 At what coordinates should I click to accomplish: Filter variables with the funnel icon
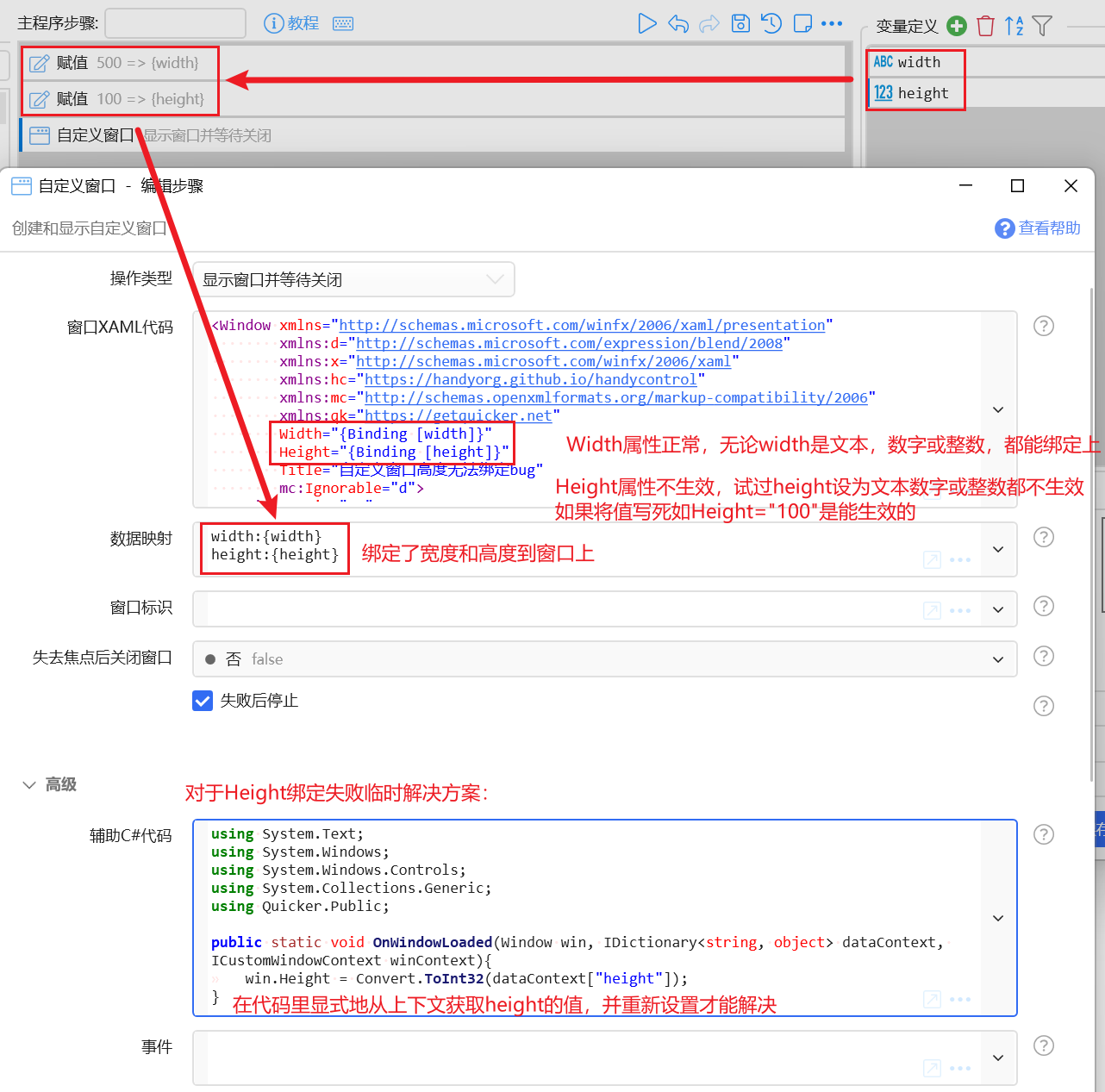click(x=1042, y=26)
